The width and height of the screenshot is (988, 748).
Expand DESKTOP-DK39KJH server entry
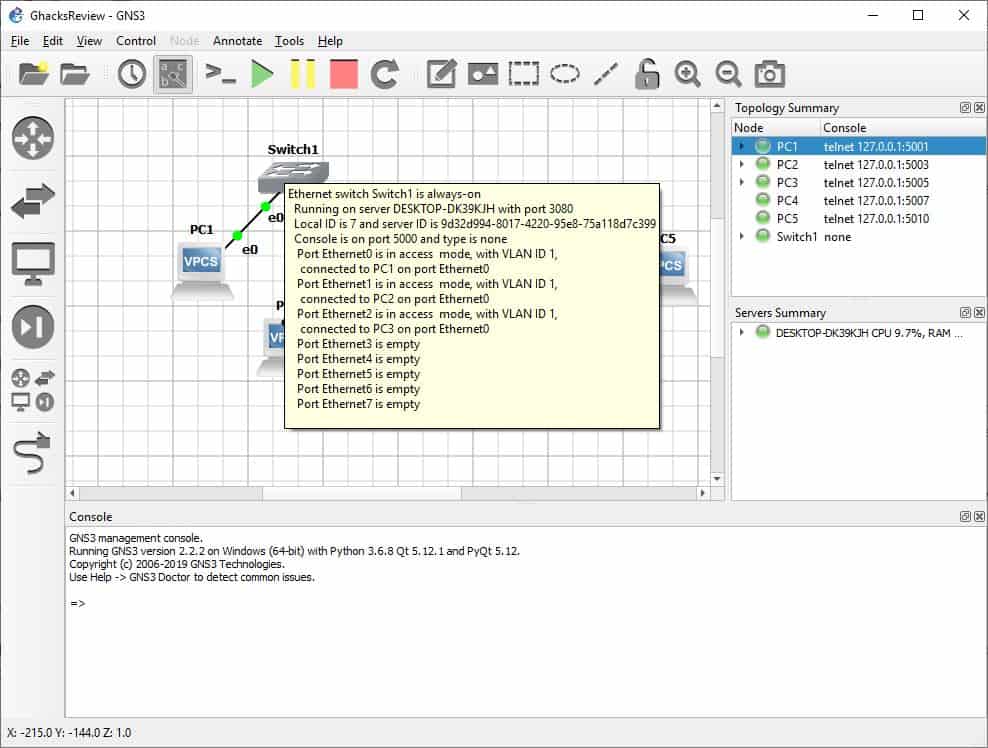[x=742, y=333]
